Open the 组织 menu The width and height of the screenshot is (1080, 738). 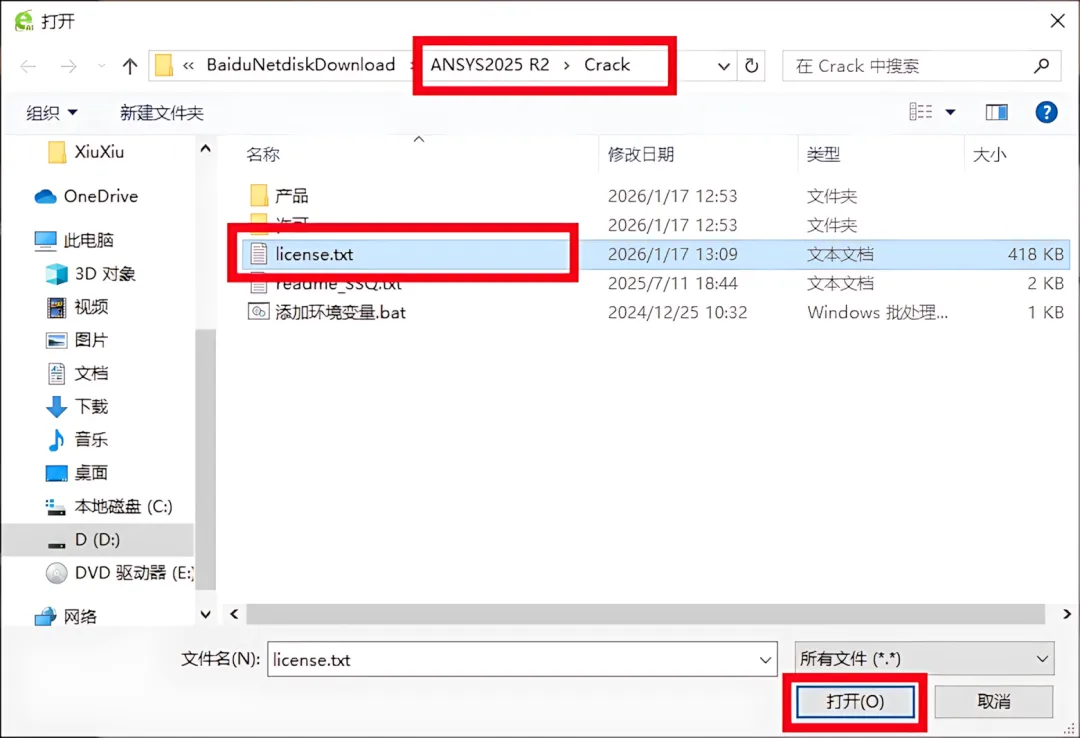[x=51, y=112]
